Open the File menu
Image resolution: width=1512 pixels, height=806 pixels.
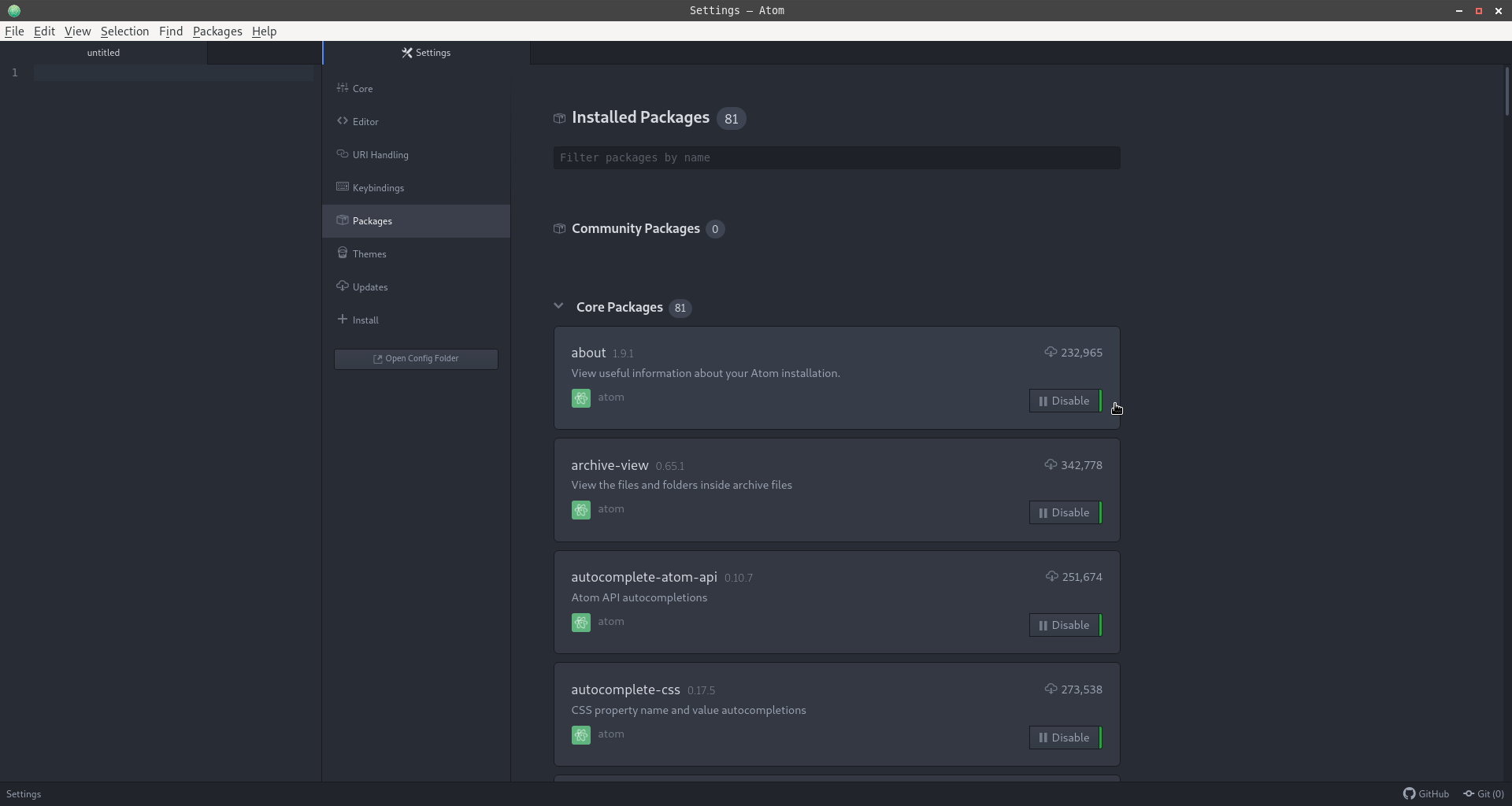[14, 31]
